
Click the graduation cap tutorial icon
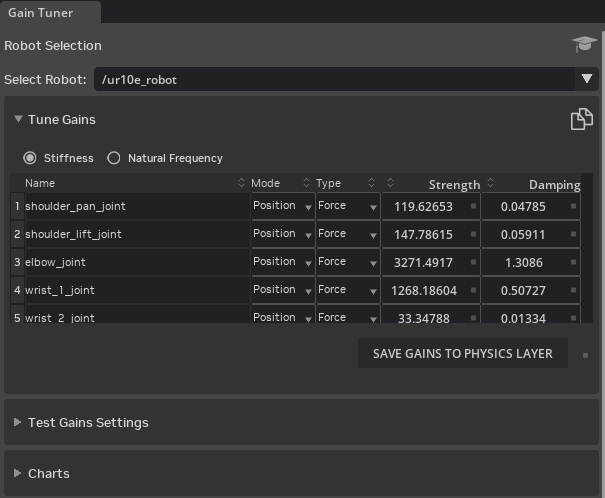tap(584, 44)
